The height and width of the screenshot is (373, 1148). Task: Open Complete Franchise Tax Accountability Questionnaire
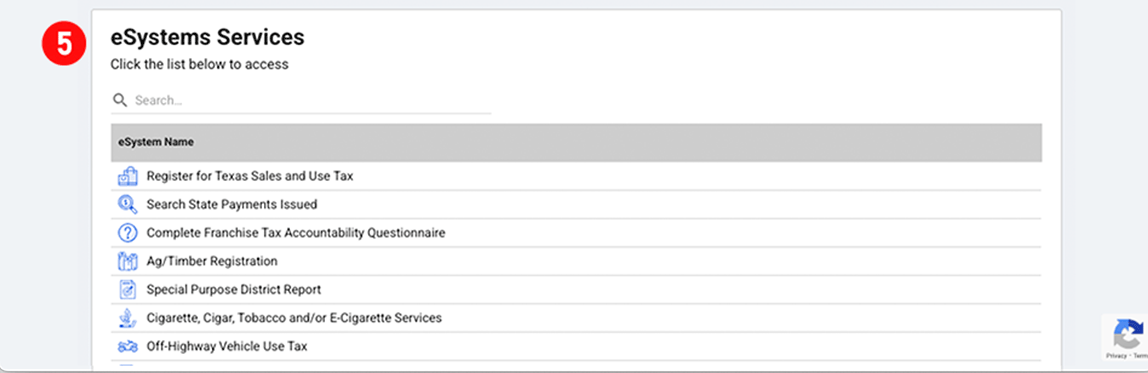click(296, 233)
